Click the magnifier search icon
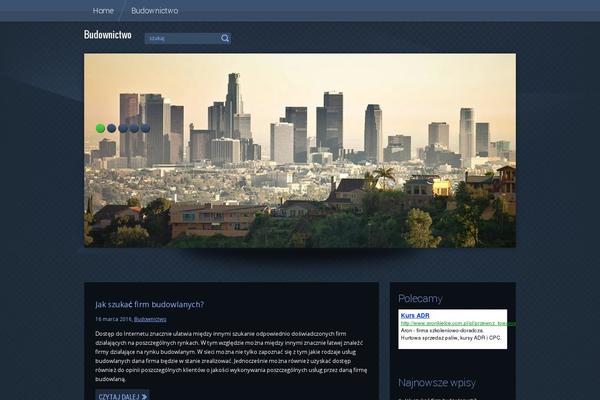The height and width of the screenshot is (400, 600). pyautogui.click(x=225, y=38)
